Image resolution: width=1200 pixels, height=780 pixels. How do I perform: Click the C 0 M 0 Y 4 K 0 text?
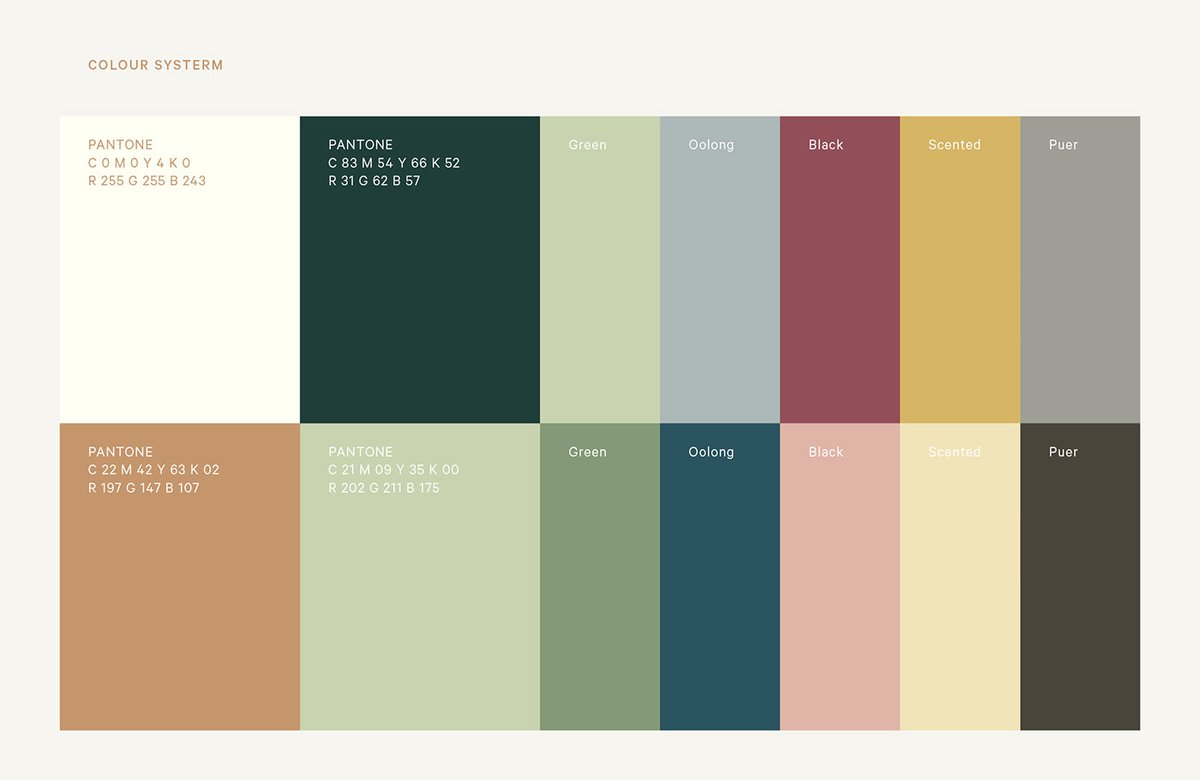(139, 163)
